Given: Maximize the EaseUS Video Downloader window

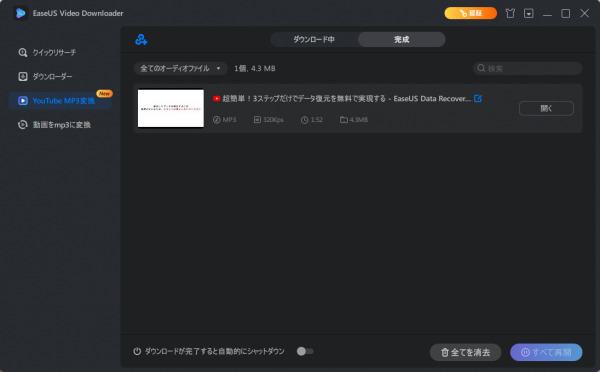Looking at the screenshot, I should point(566,13).
